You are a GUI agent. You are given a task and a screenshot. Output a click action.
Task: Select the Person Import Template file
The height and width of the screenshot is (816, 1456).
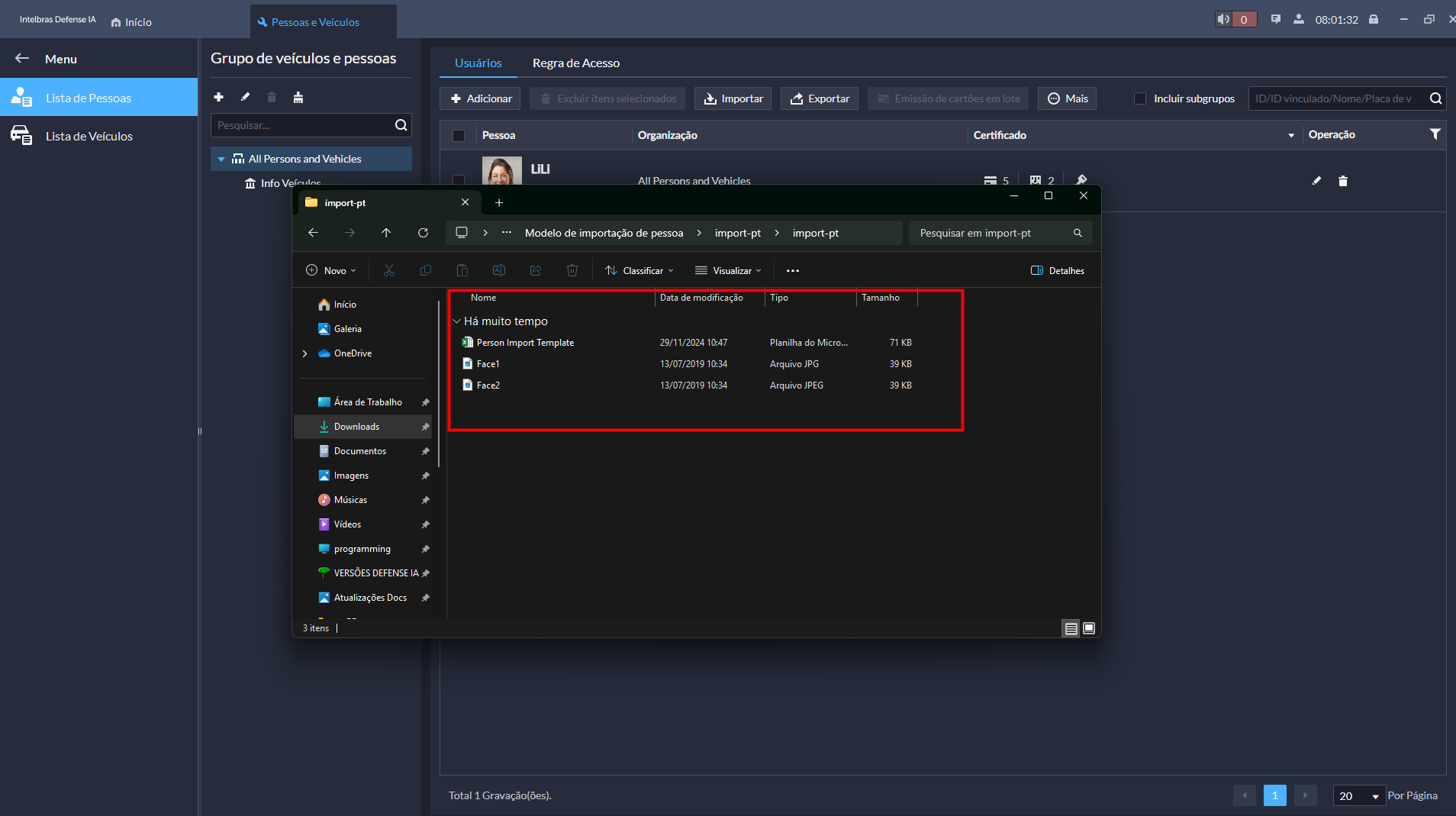point(525,343)
